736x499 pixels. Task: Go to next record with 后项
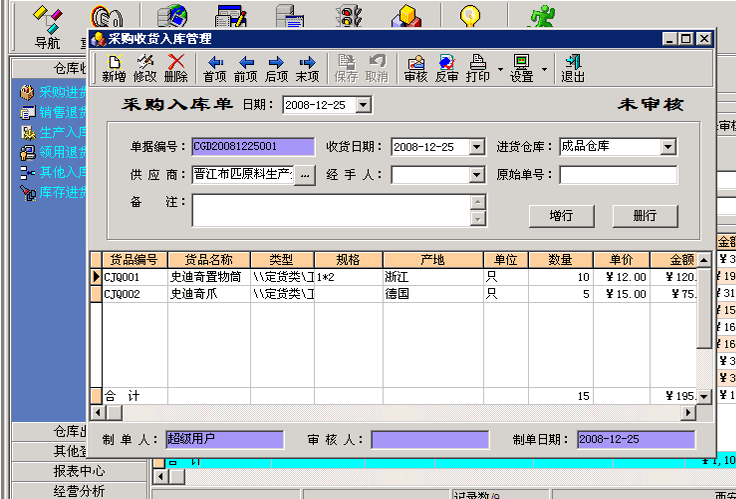coord(276,69)
